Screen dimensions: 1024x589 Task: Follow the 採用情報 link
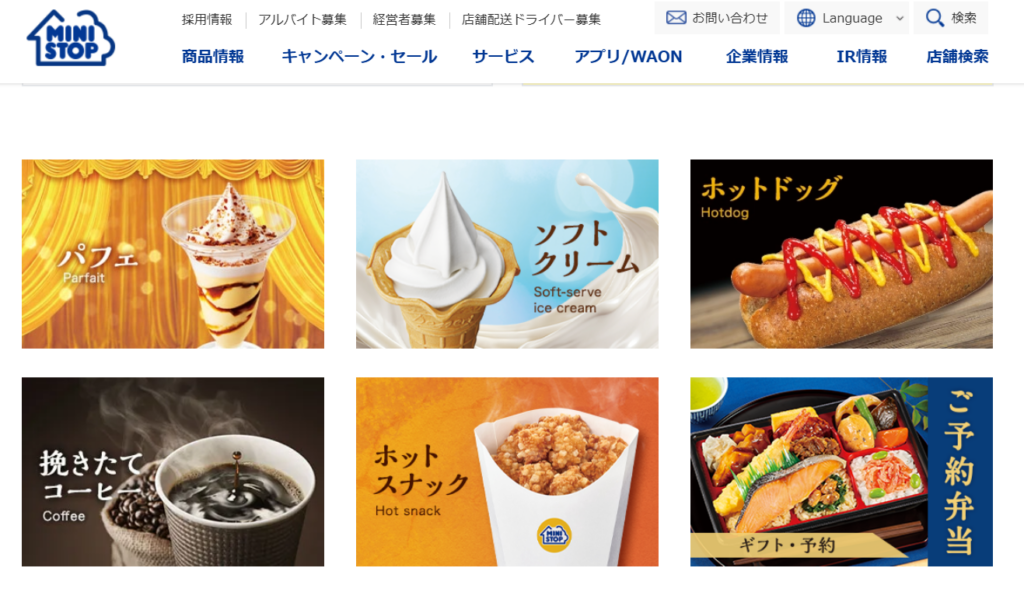[207, 20]
